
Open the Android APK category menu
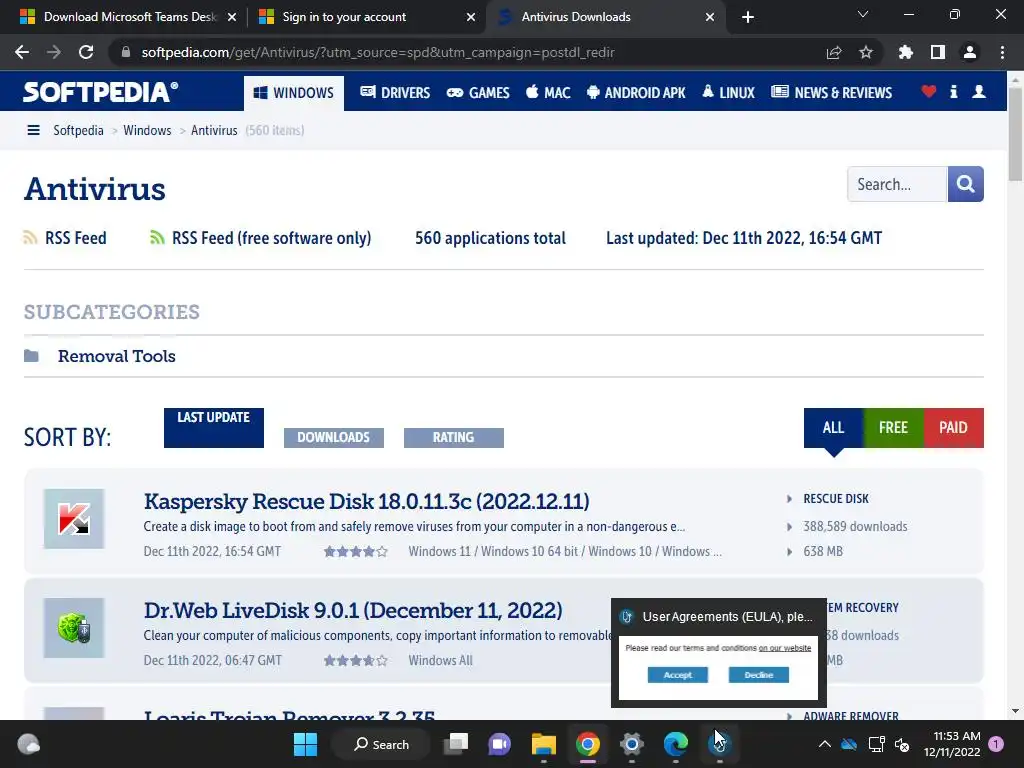click(636, 93)
